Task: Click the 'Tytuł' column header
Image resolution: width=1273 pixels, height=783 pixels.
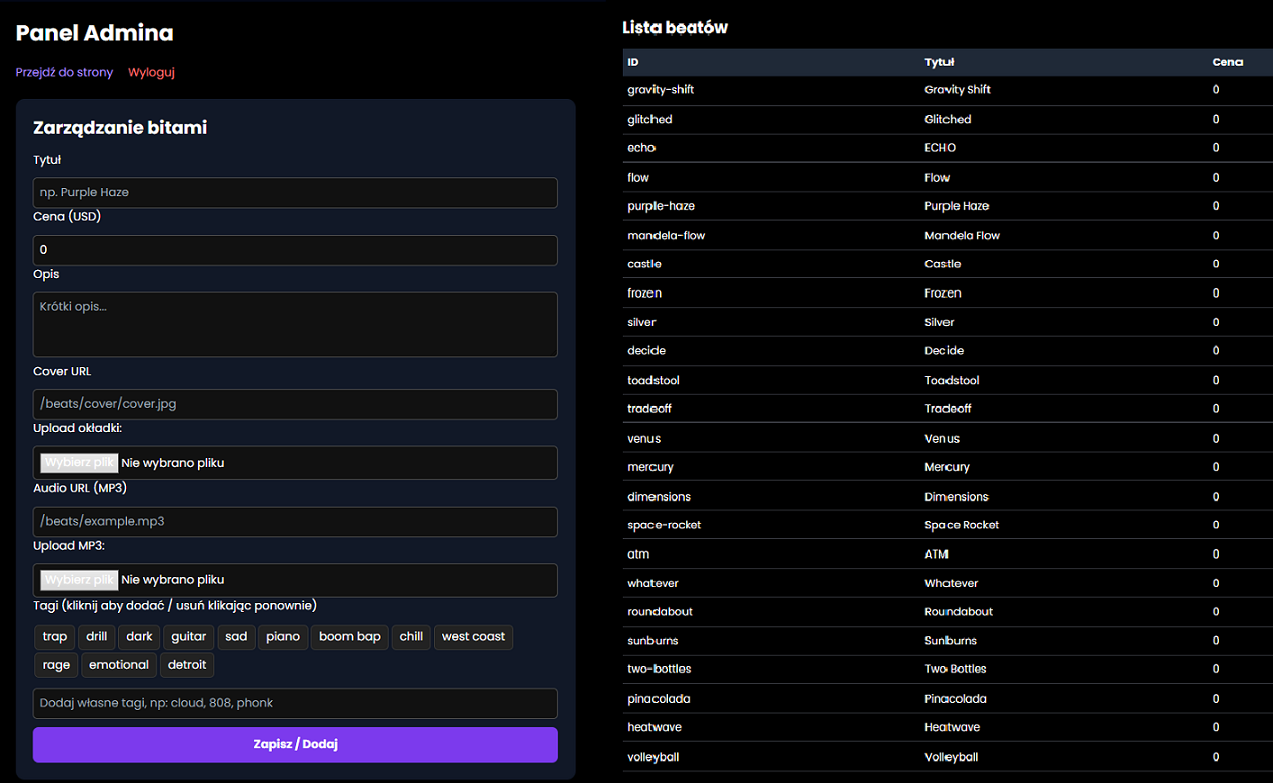Action: click(939, 62)
